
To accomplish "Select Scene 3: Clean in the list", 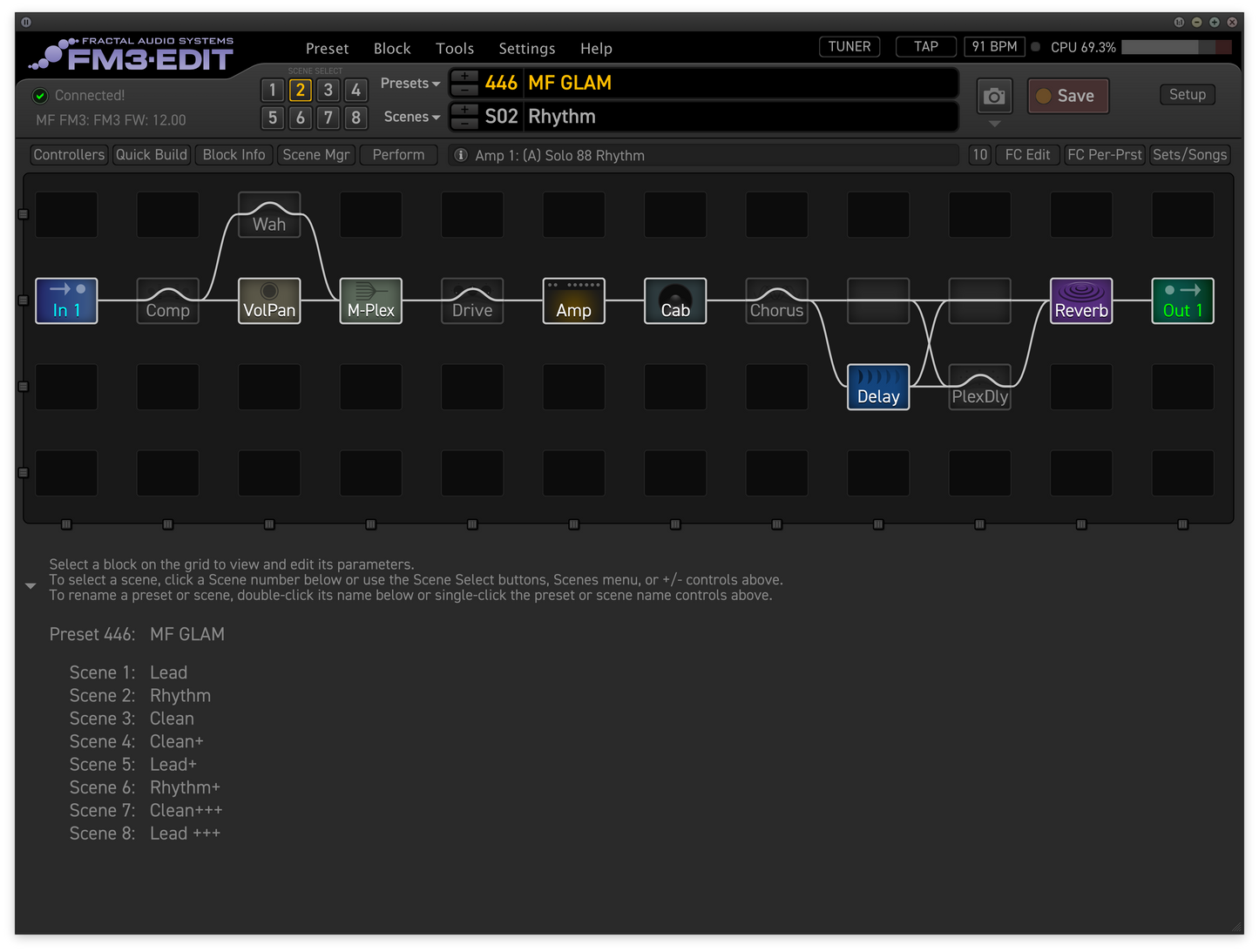I will pos(132,719).
